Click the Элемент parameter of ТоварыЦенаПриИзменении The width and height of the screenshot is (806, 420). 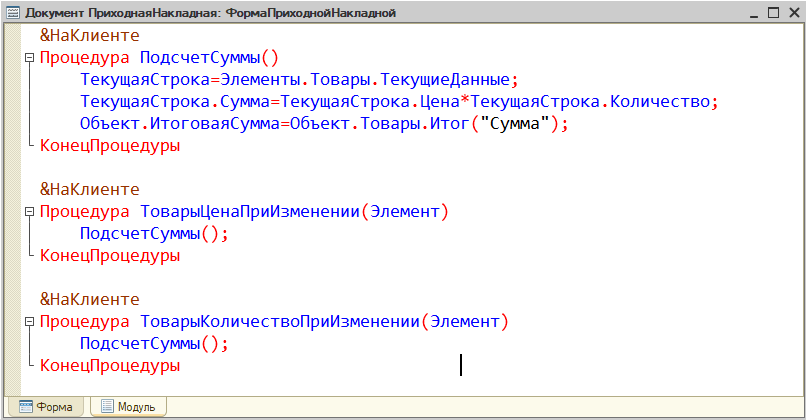pyautogui.click(x=405, y=211)
